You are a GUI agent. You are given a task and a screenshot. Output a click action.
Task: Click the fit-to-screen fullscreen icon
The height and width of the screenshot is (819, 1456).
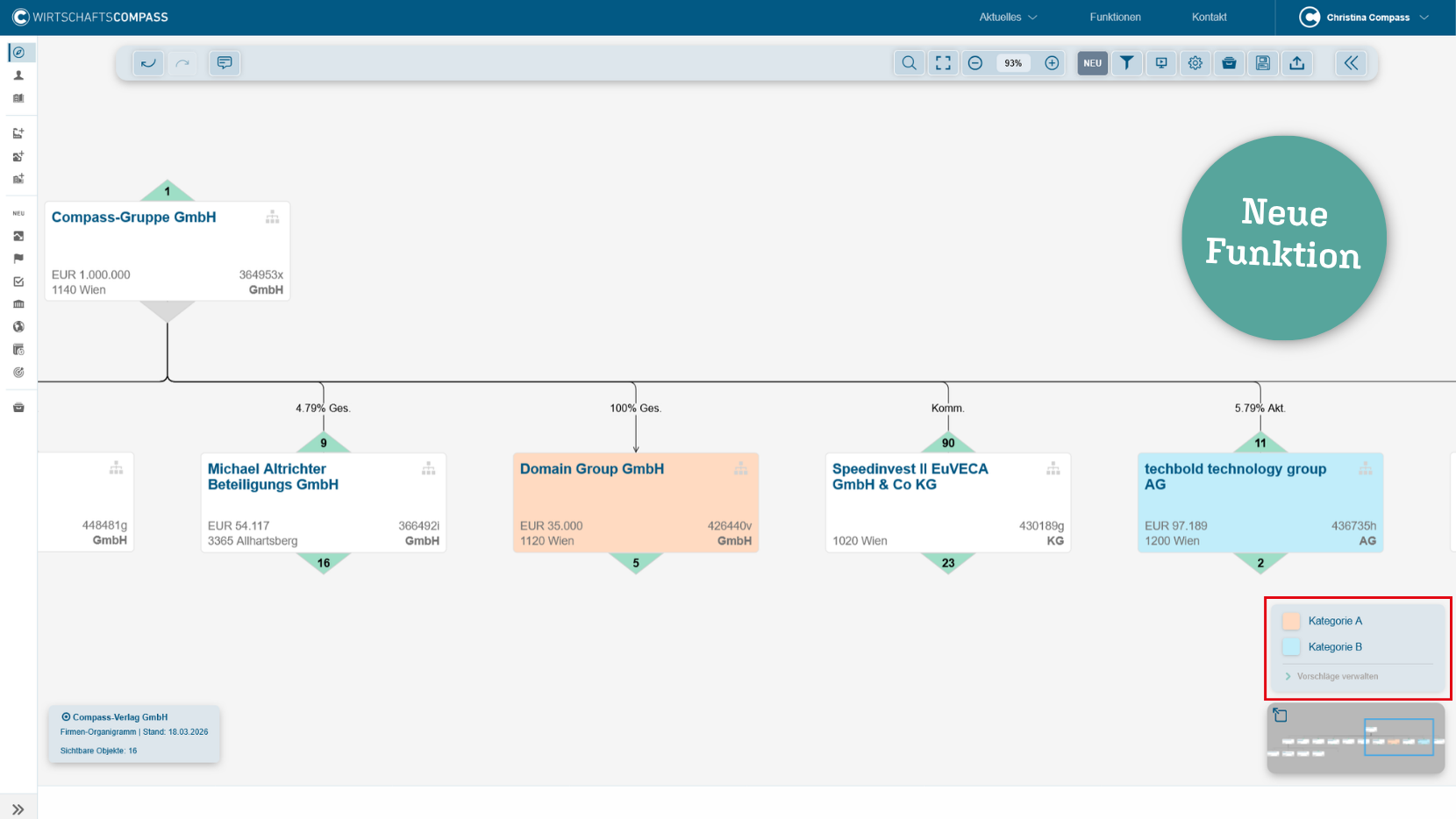click(x=943, y=63)
